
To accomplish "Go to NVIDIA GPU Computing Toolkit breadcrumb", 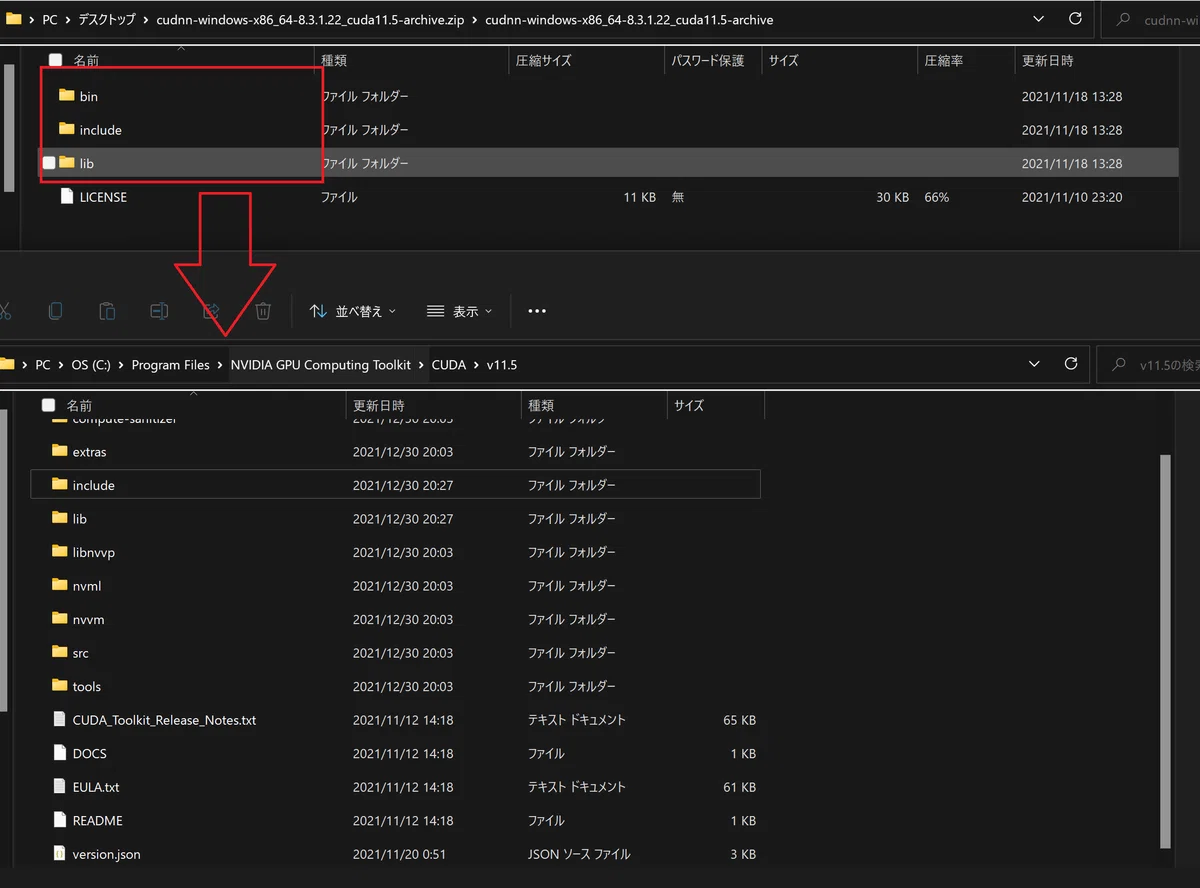I will tap(320, 365).
